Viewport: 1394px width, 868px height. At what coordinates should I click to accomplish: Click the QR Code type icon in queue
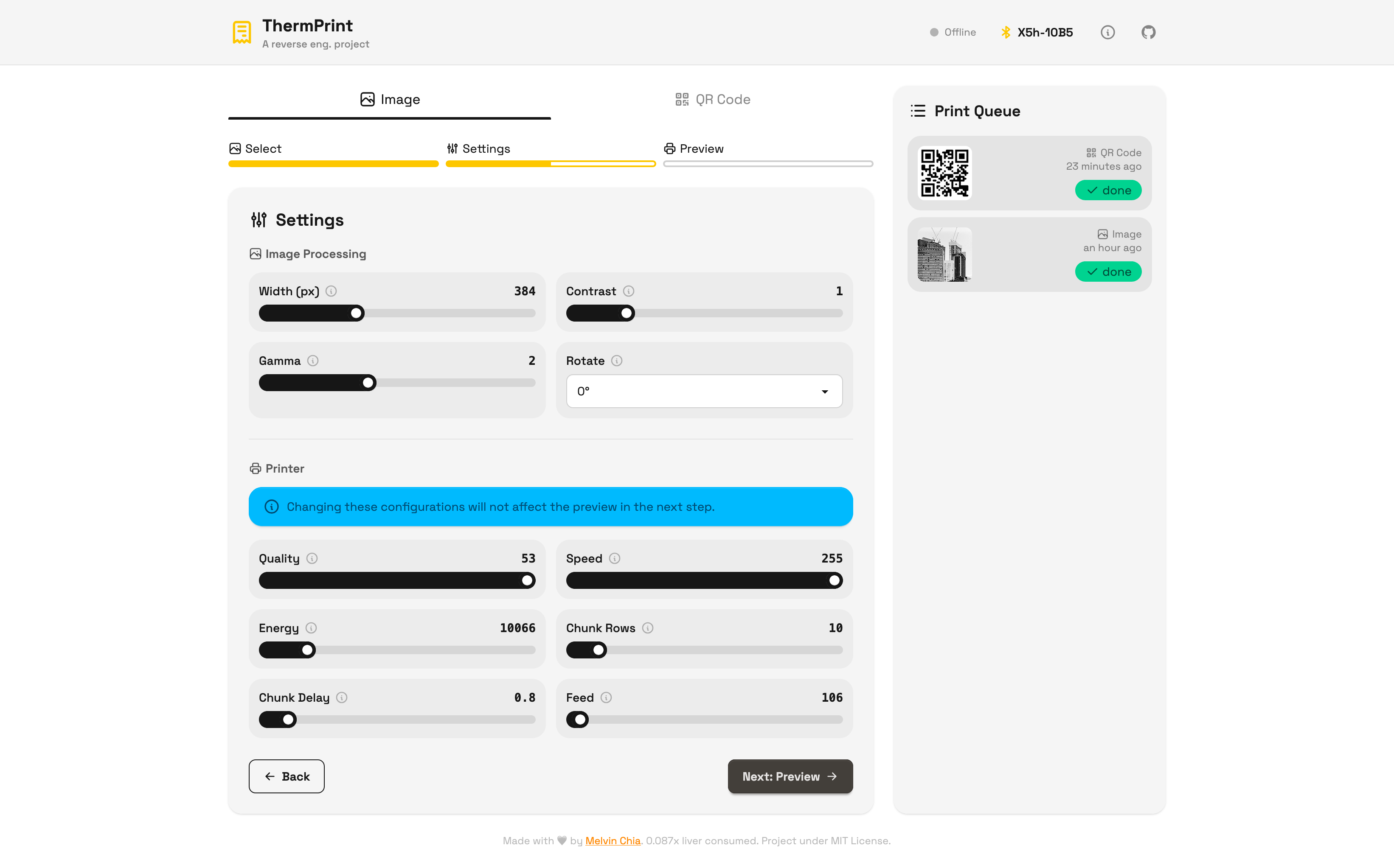pos(1091,153)
